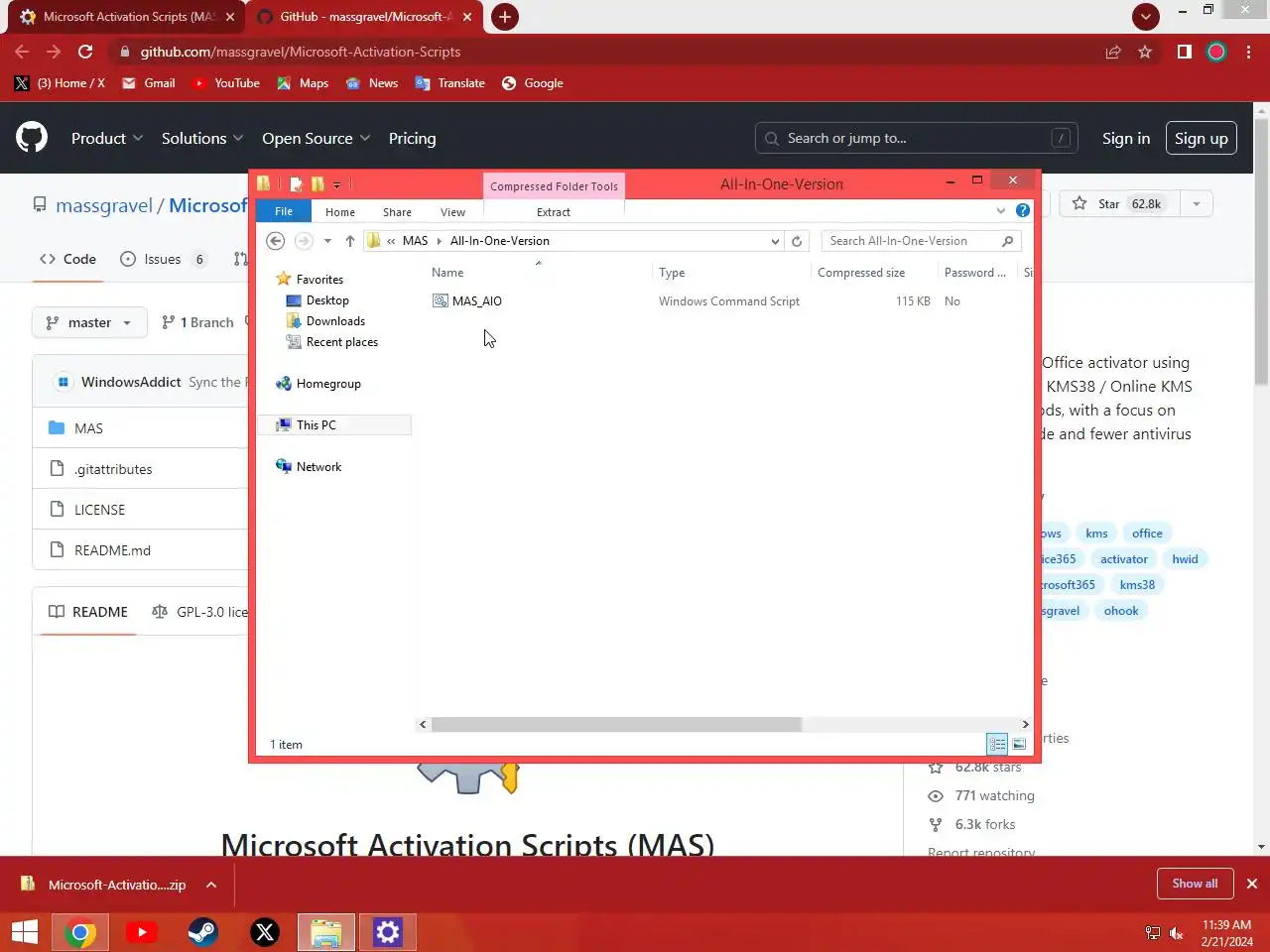The height and width of the screenshot is (952, 1270).
Task: Open the GitHub Issues tab
Action: [163, 259]
